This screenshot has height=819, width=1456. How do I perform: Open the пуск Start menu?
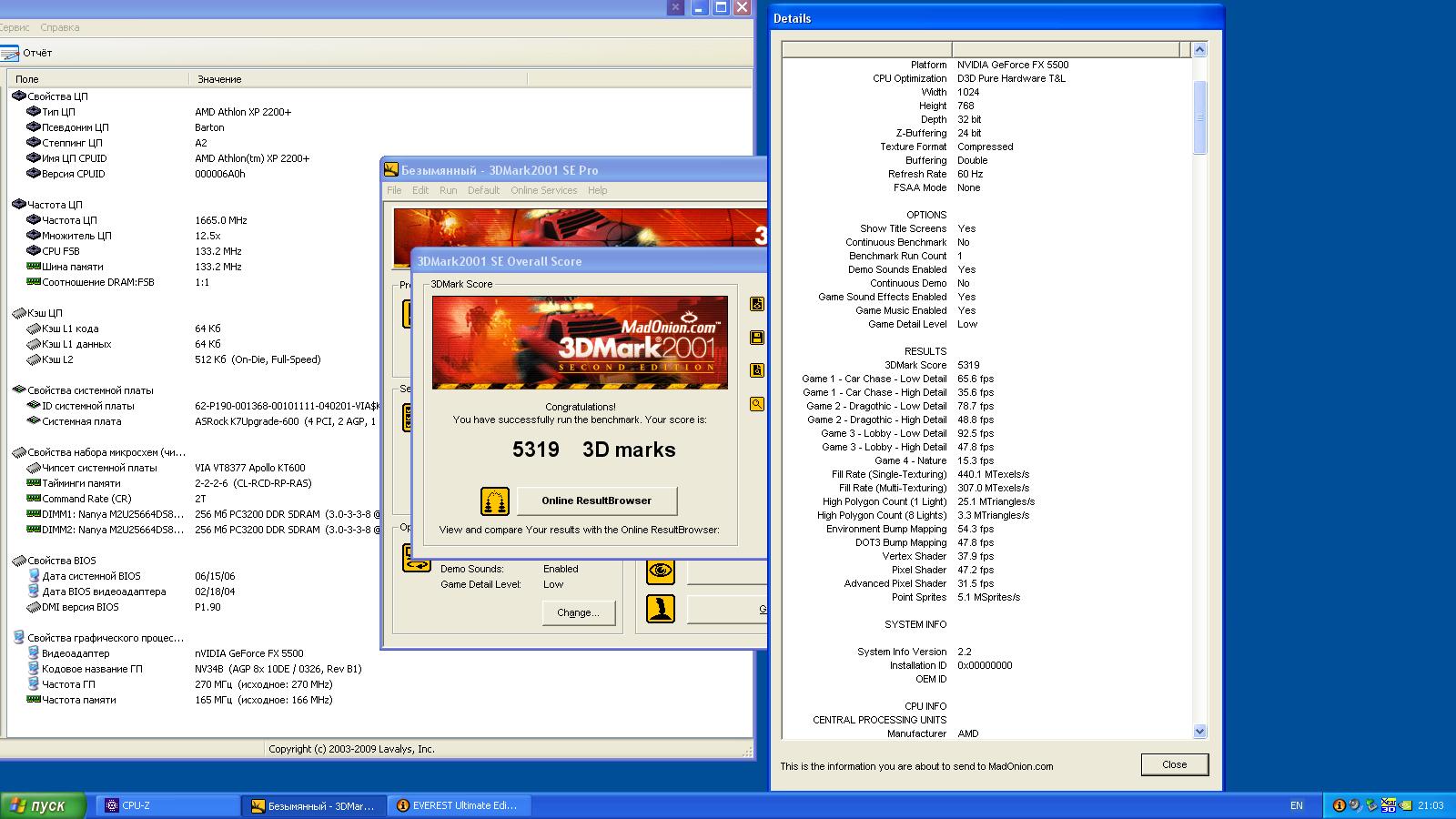(x=43, y=805)
